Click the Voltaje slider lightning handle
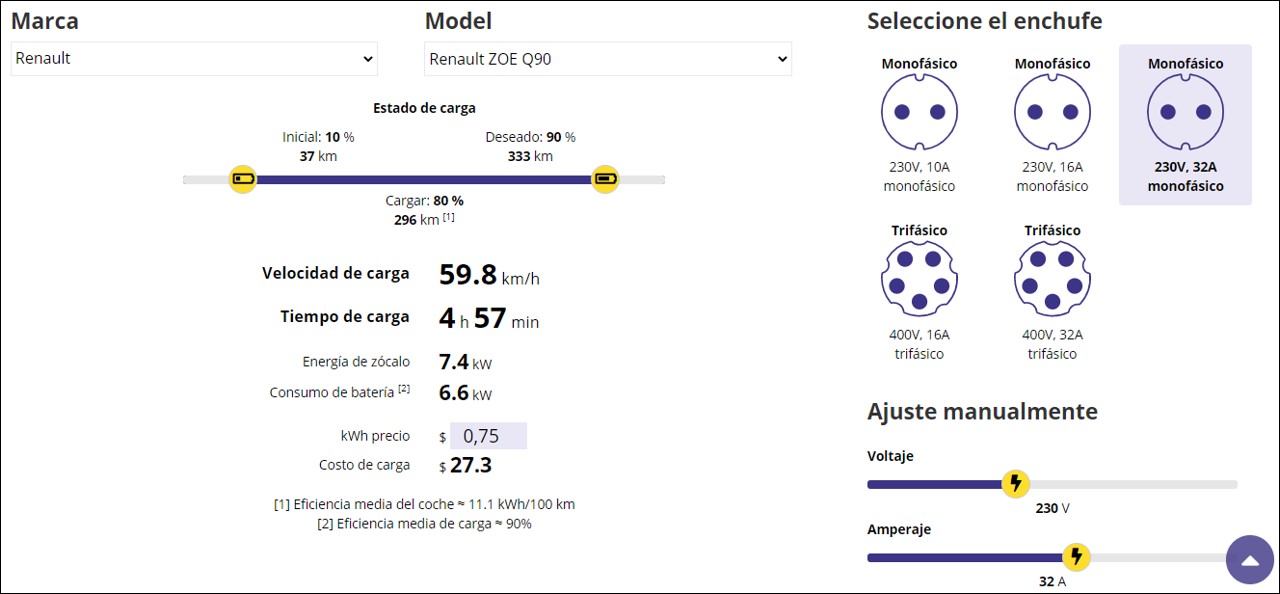1280x594 pixels. point(1015,484)
